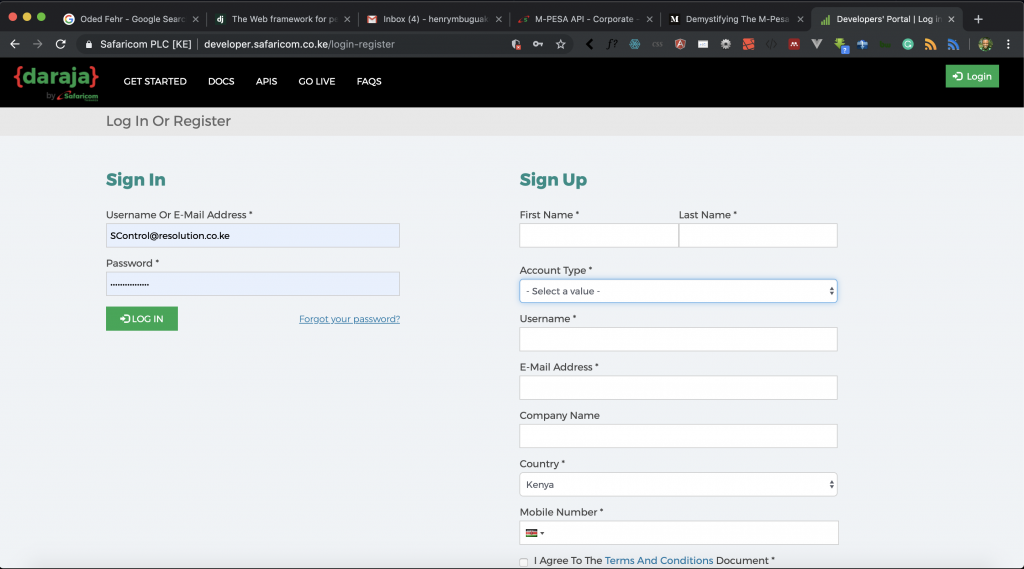Click the Username Or E-Mail Address field
The width and height of the screenshot is (1024, 569).
(x=253, y=236)
